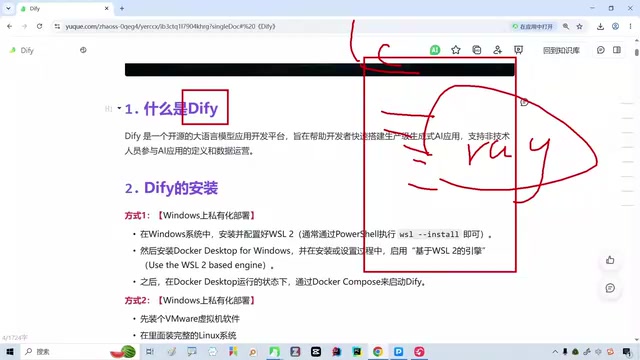Image resolution: width=640 pixels, height=360 pixels.
Task: Open the comments panel icon at top
Action: 600,50
